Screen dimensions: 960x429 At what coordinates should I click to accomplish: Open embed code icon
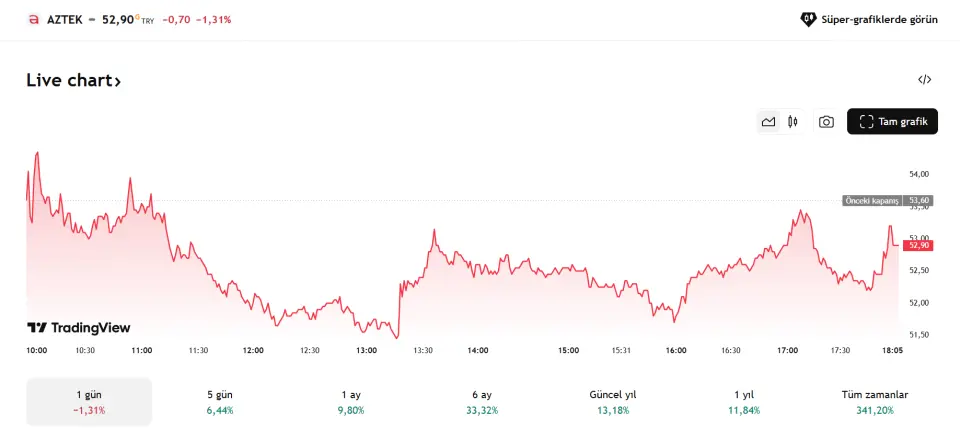click(x=925, y=80)
